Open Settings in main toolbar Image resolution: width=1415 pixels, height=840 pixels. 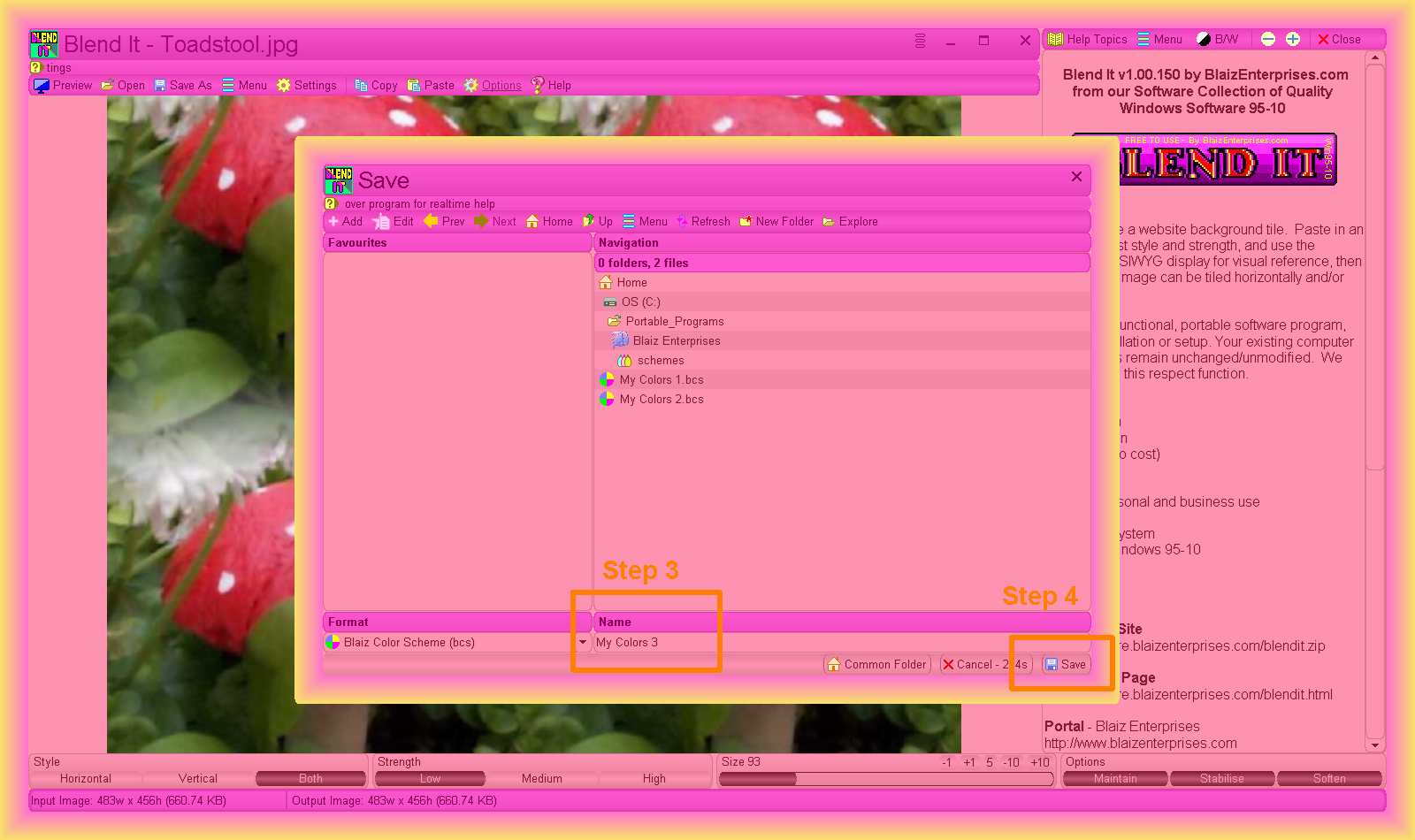[x=307, y=86]
